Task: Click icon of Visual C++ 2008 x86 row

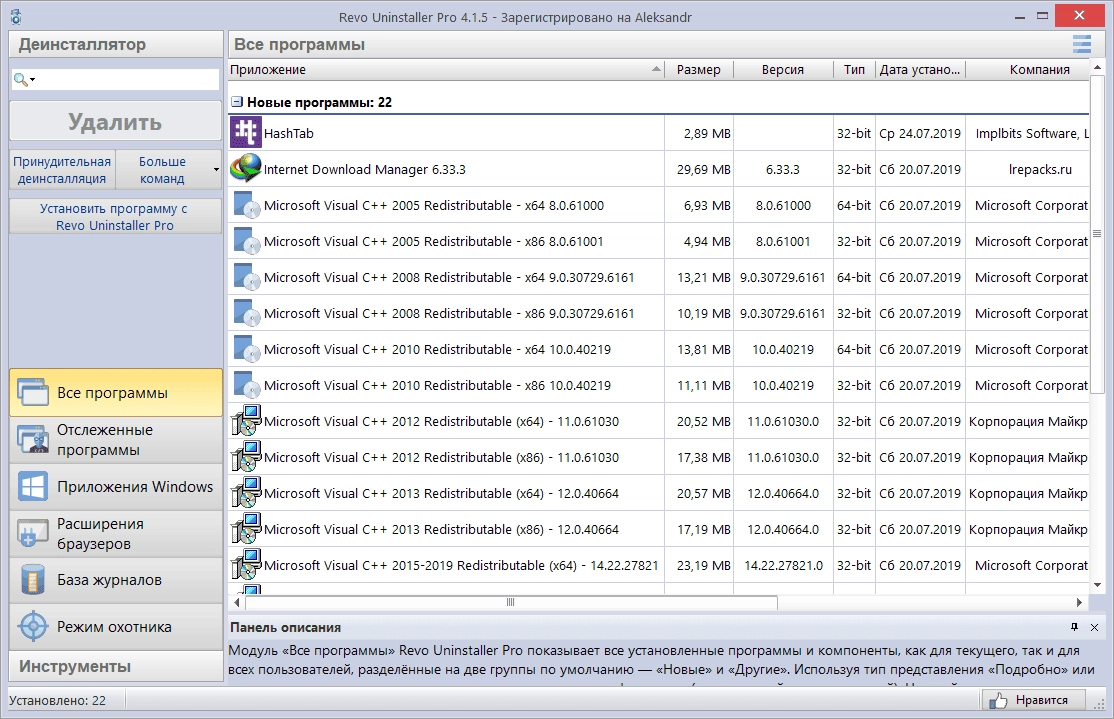Action: point(247,313)
